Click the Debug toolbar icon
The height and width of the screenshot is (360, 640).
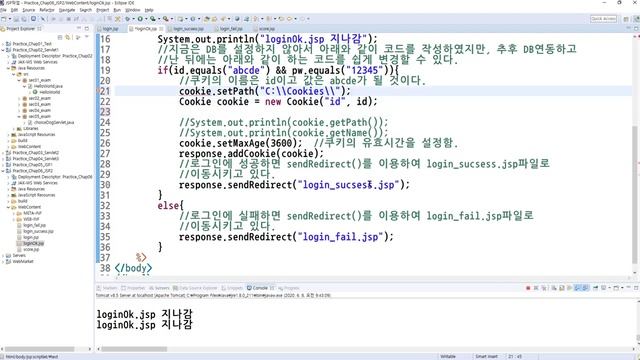[x=128, y=19]
